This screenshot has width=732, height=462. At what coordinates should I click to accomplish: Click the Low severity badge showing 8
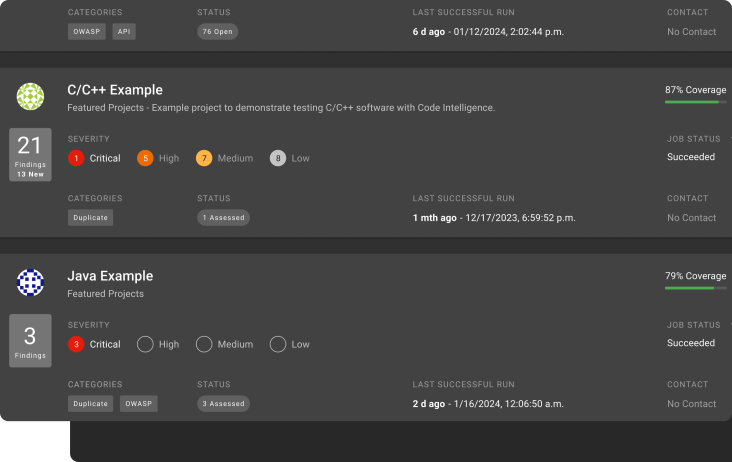(x=278, y=158)
